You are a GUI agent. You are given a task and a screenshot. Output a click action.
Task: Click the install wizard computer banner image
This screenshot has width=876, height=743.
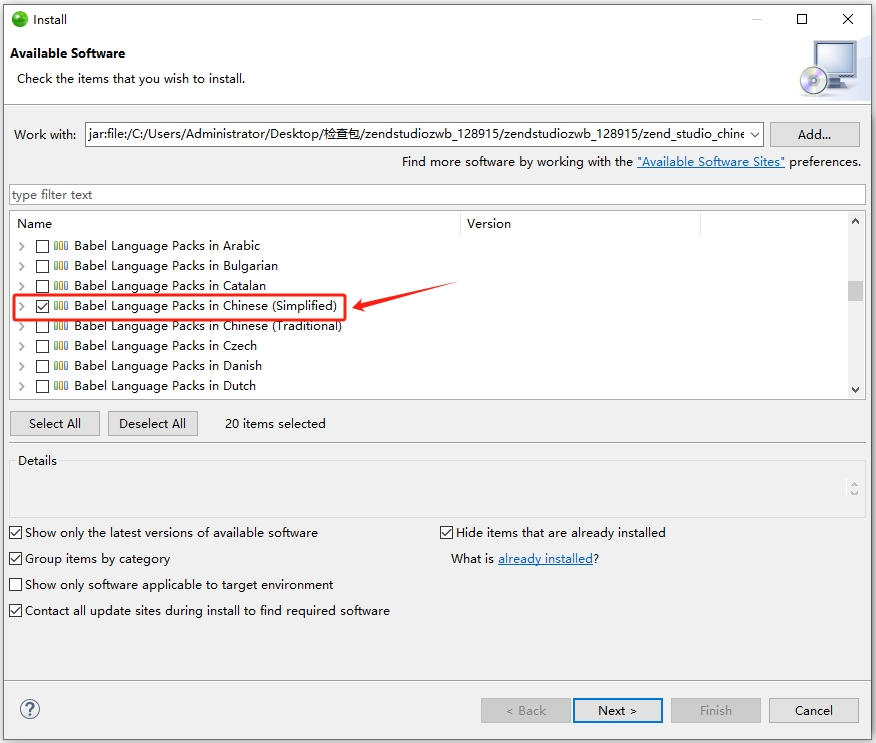pyautogui.click(x=828, y=68)
